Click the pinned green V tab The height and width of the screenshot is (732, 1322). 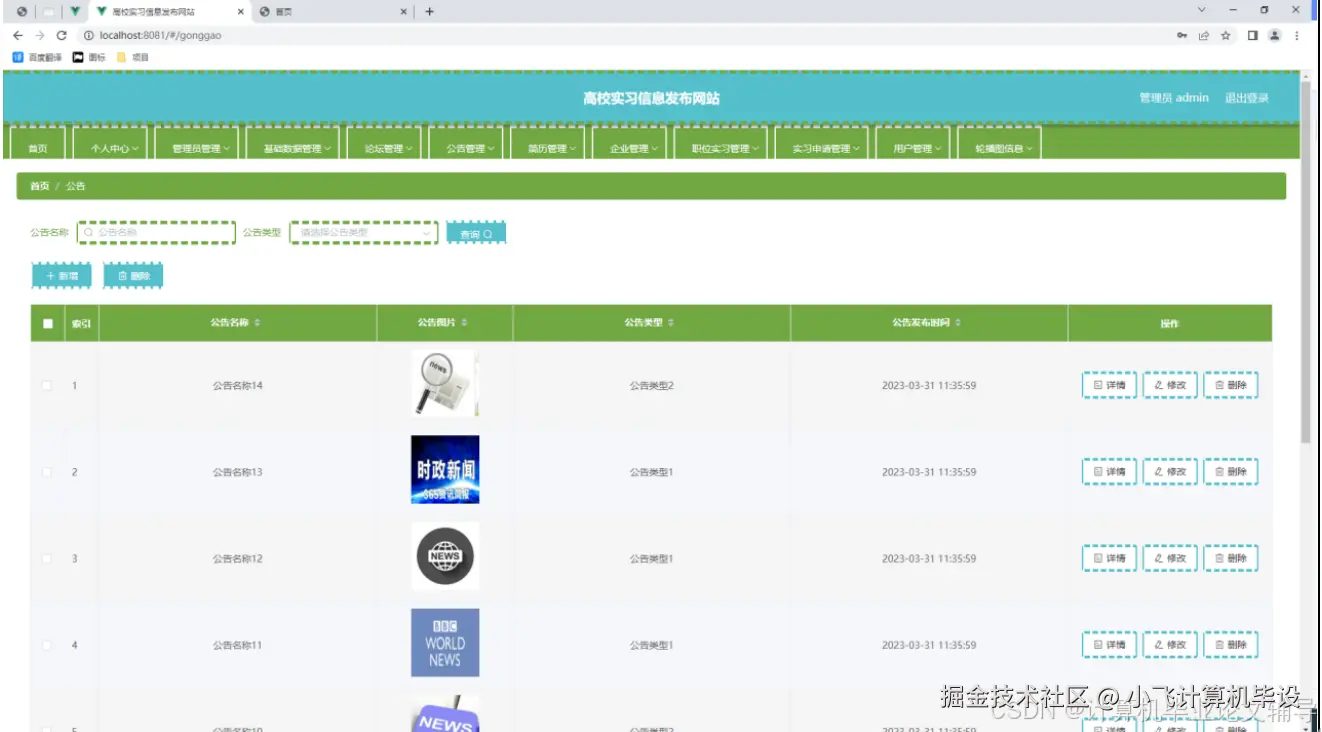[x=75, y=12]
